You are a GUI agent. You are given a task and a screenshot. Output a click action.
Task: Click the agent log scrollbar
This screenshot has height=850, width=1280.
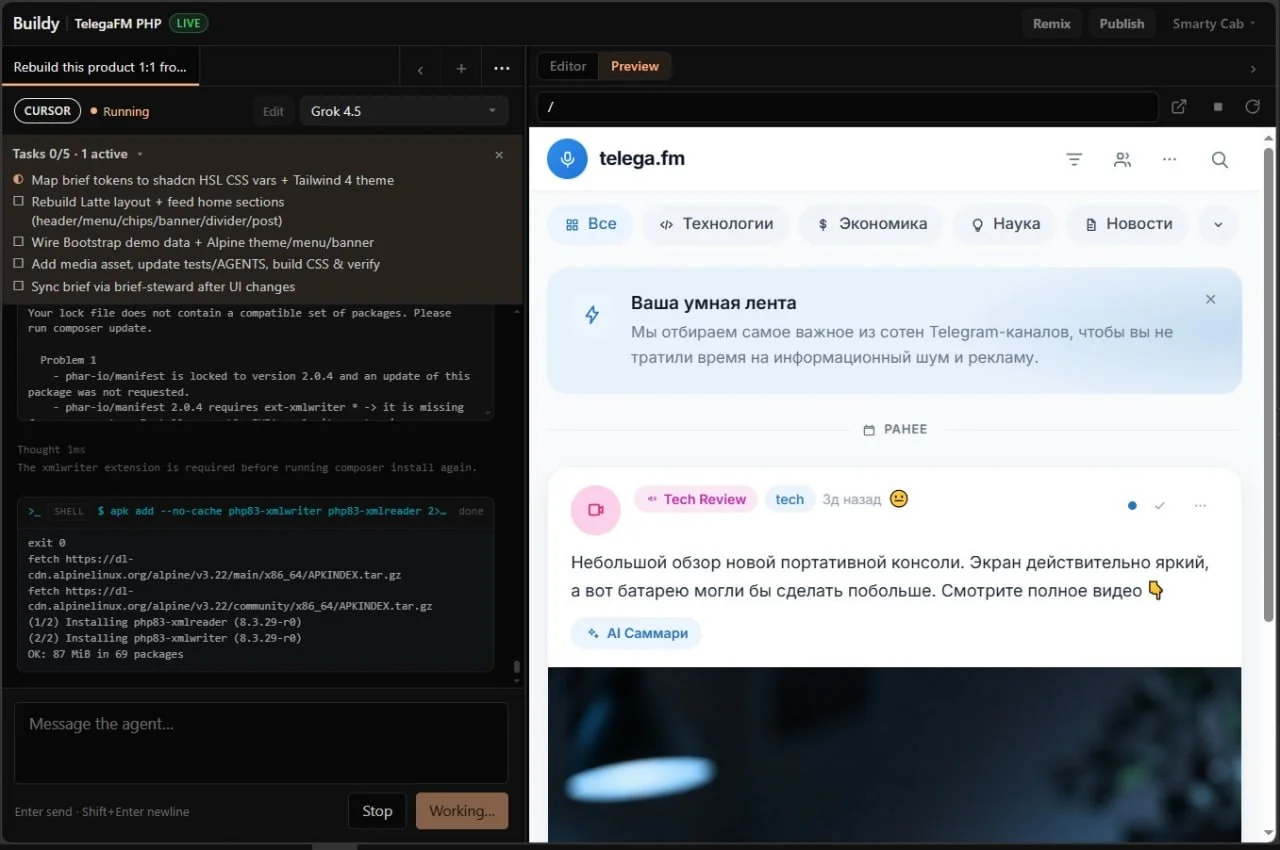(x=517, y=668)
